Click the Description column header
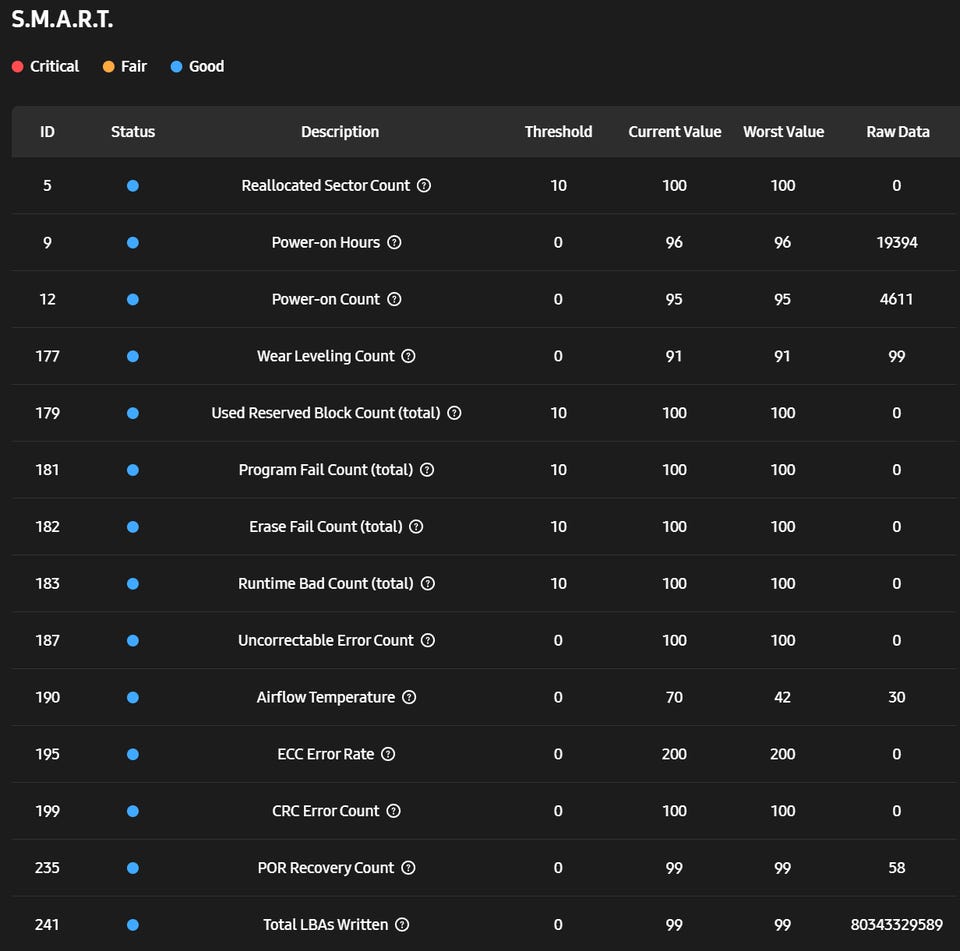Image resolution: width=960 pixels, height=951 pixels. (x=340, y=132)
